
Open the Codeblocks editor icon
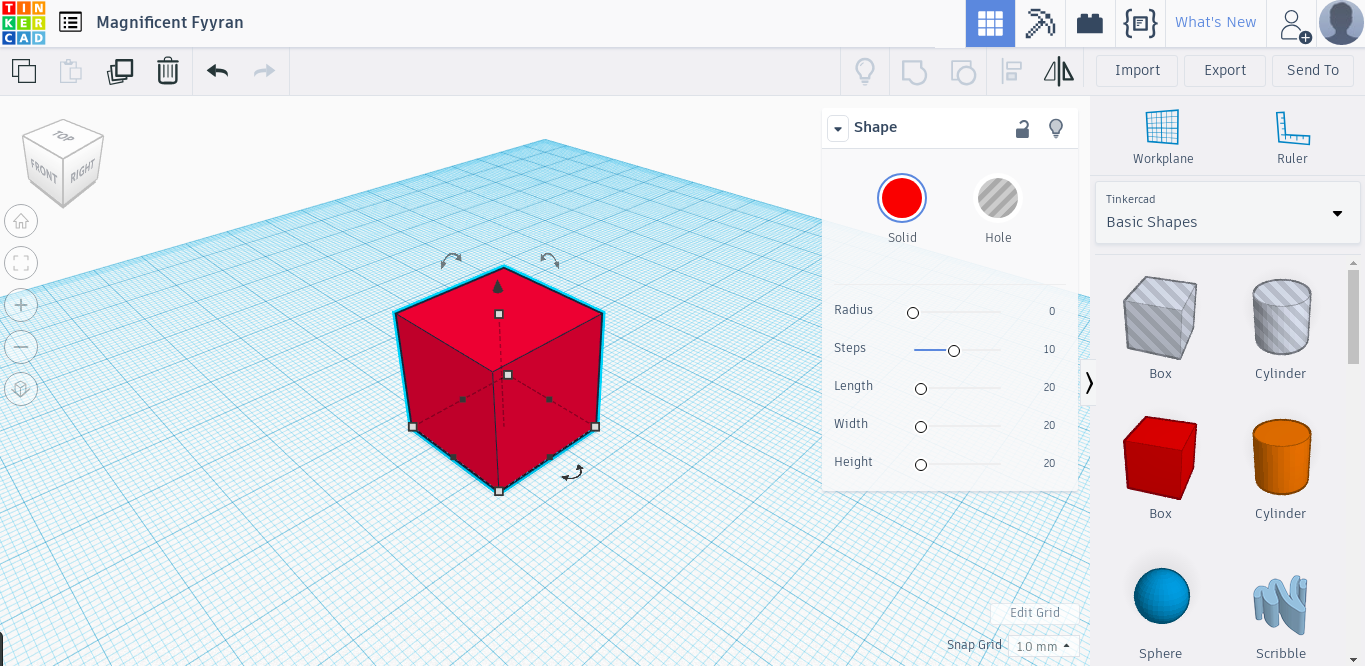1140,23
